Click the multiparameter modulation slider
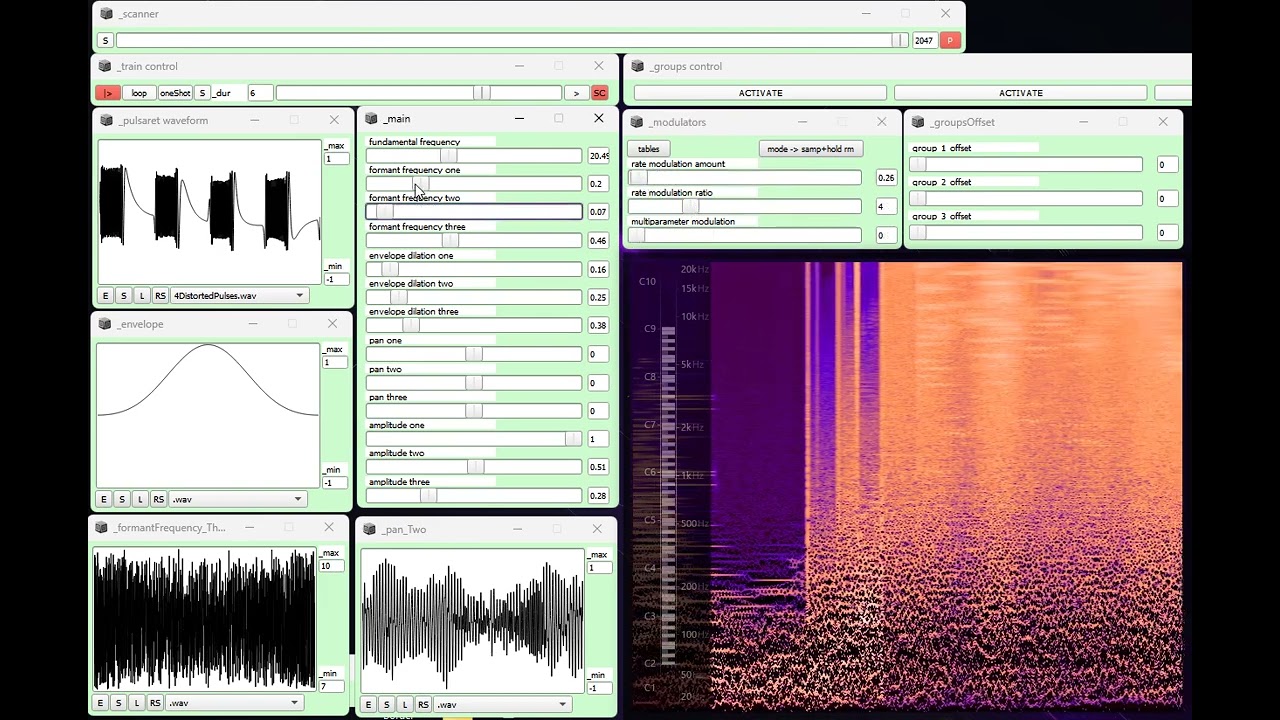 745,235
